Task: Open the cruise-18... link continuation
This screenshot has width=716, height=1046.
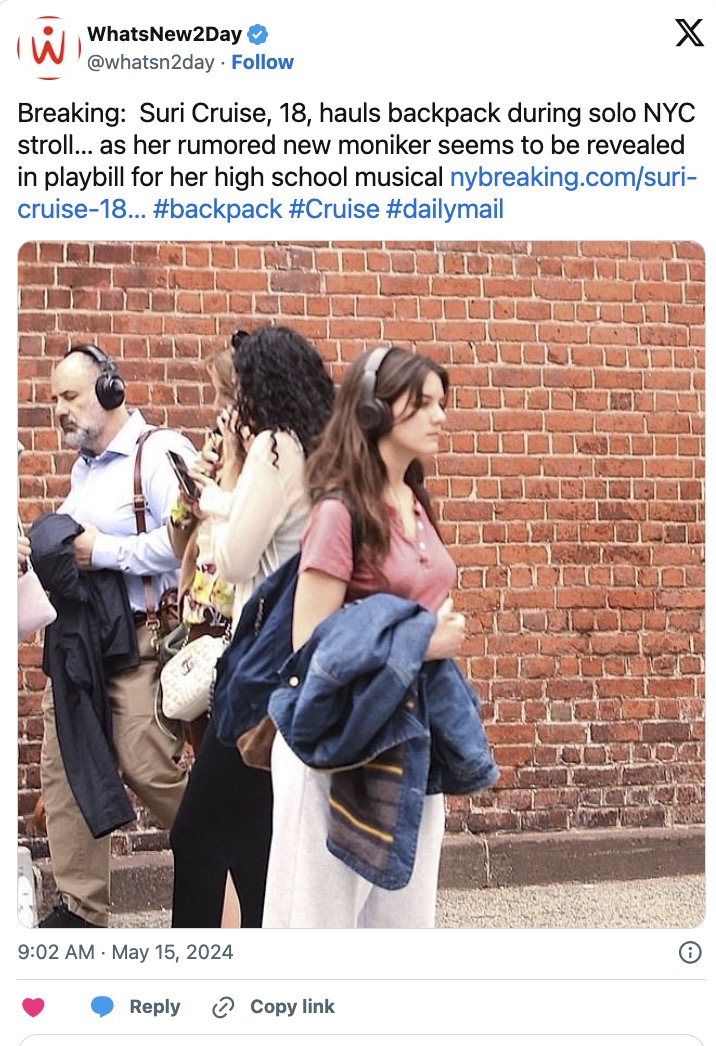Action: [82, 209]
